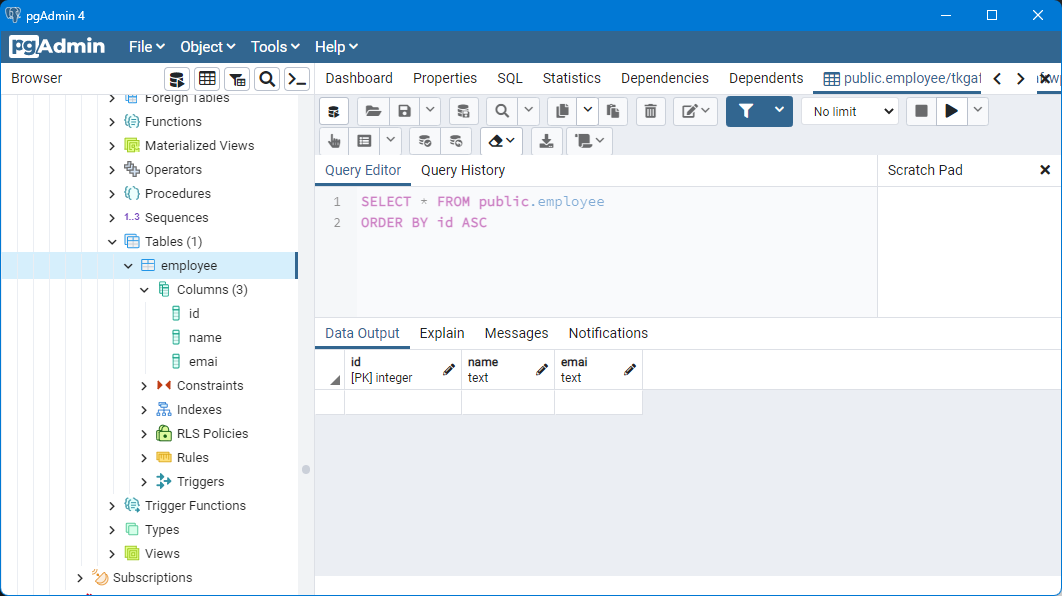
Task: Click the Filtered Rows icon in Browser panel
Action: click(x=237, y=79)
